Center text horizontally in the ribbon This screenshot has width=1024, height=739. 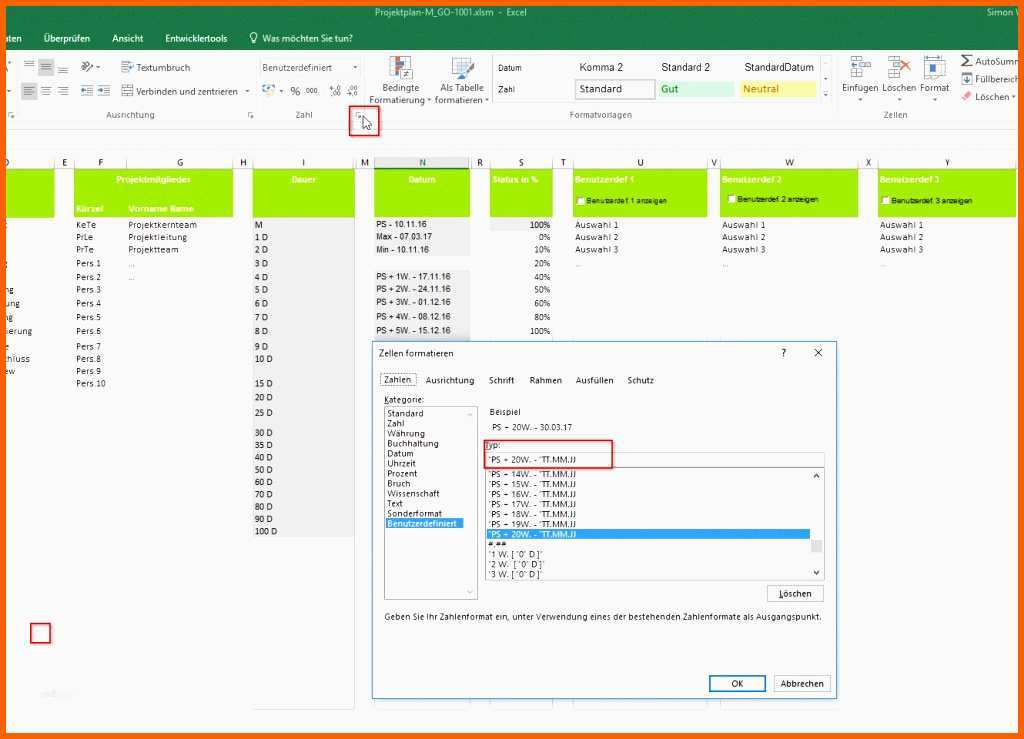coord(46,91)
